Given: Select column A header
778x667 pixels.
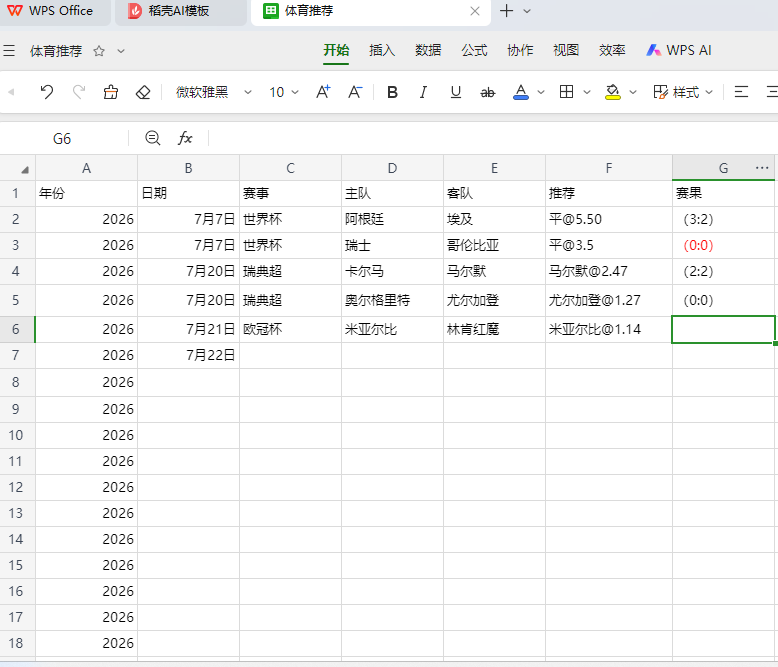Looking at the screenshot, I should pos(86,168).
